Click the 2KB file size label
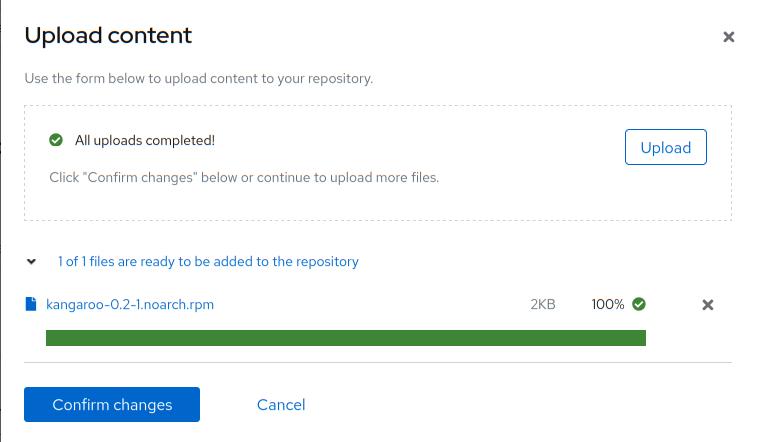The height and width of the screenshot is (442, 761). click(542, 304)
